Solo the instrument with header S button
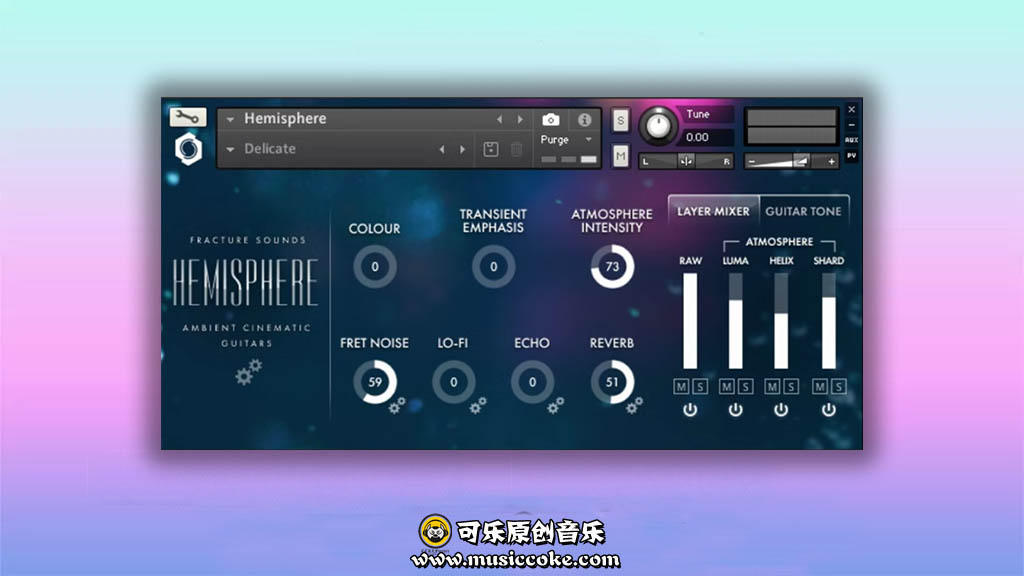This screenshot has width=1024, height=576. coord(620,120)
